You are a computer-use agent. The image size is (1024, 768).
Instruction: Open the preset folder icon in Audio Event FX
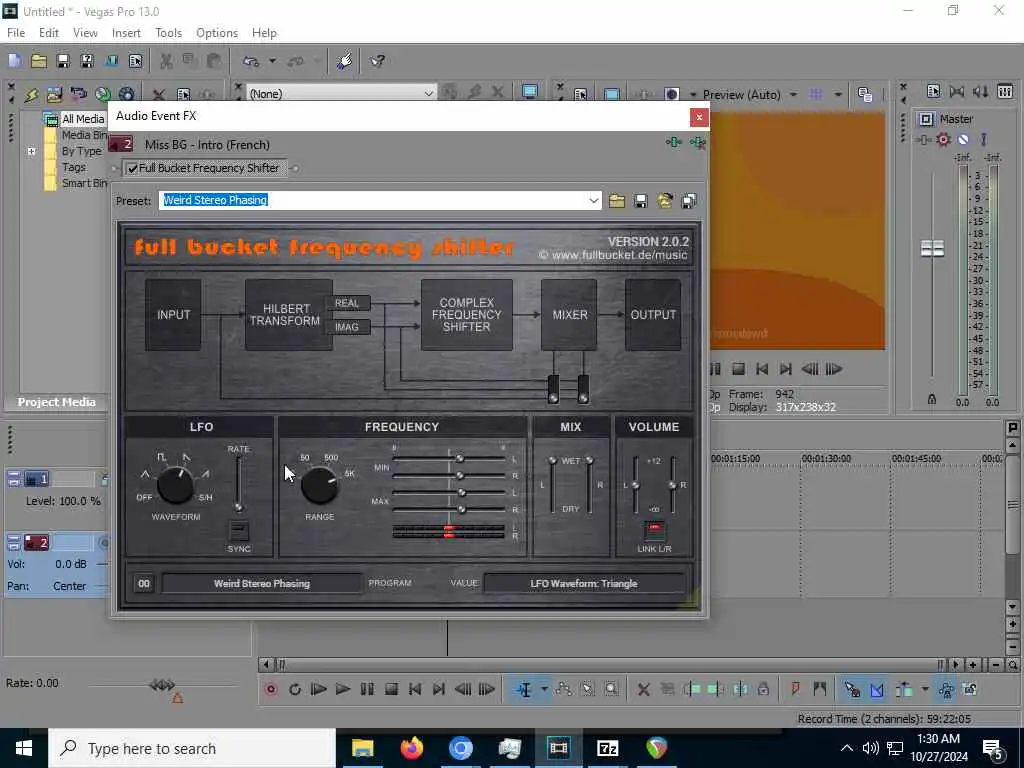tap(616, 200)
